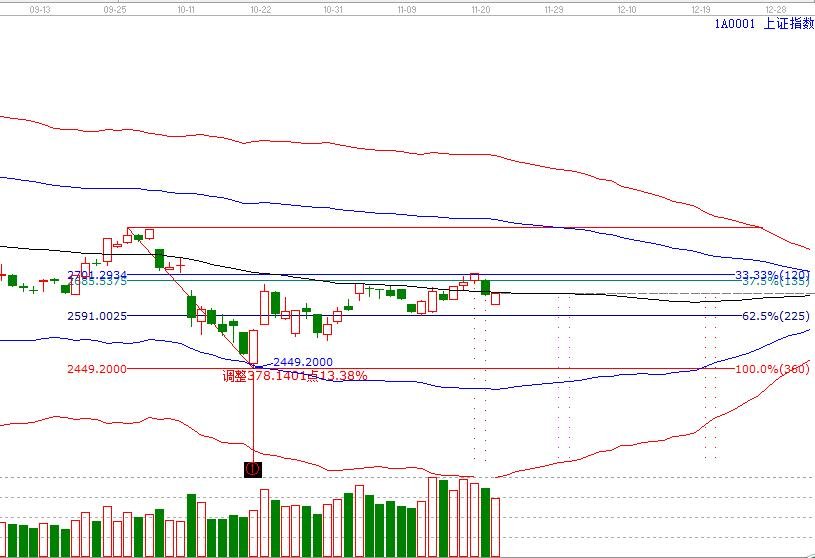The height and width of the screenshot is (558, 815).
Task: Click the 62.5%(225) retracement level label
Action: pos(775,316)
